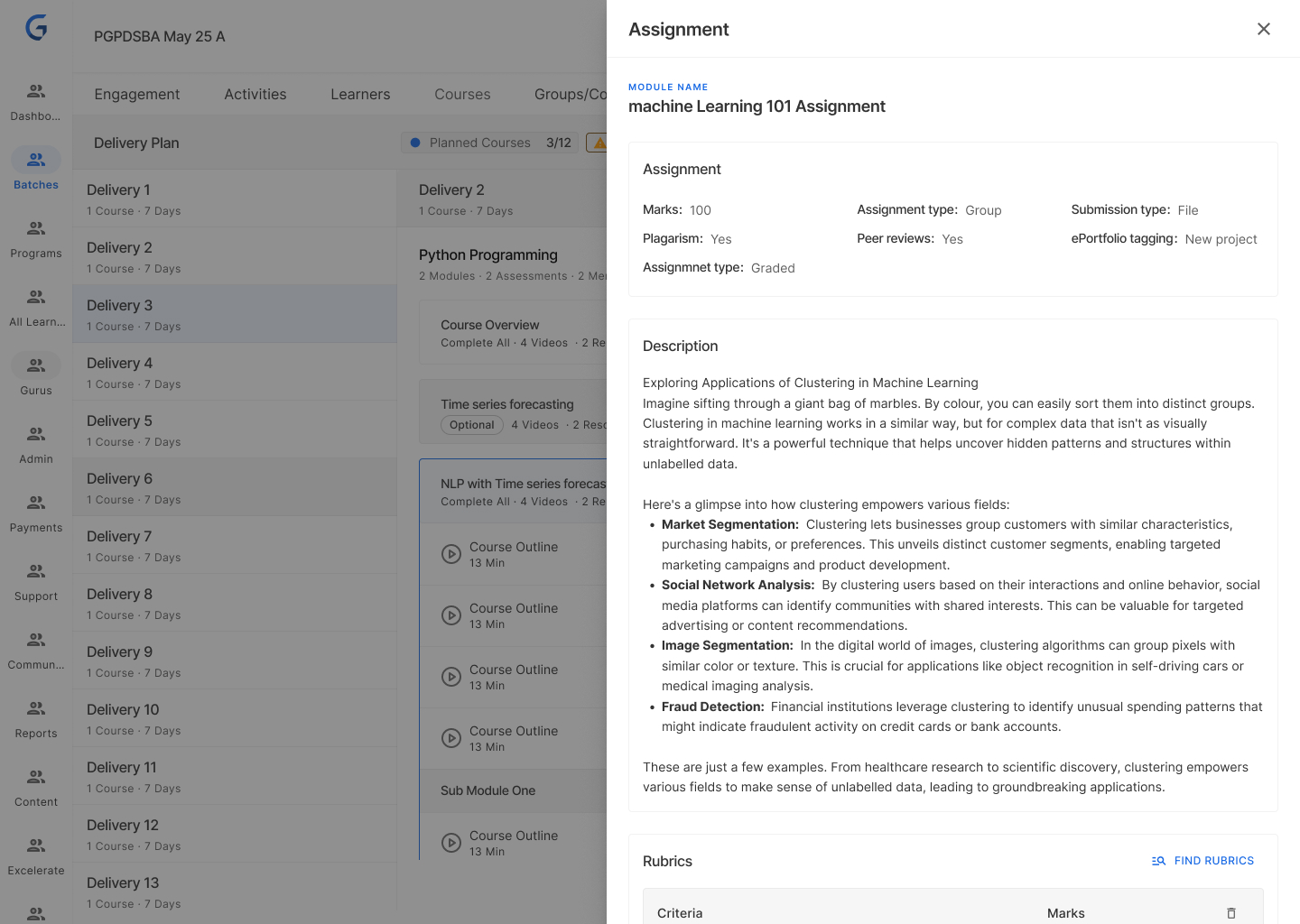Viewport: 1300px width, 924px height.
Task: Open Support in sidebar
Action: 36,582
